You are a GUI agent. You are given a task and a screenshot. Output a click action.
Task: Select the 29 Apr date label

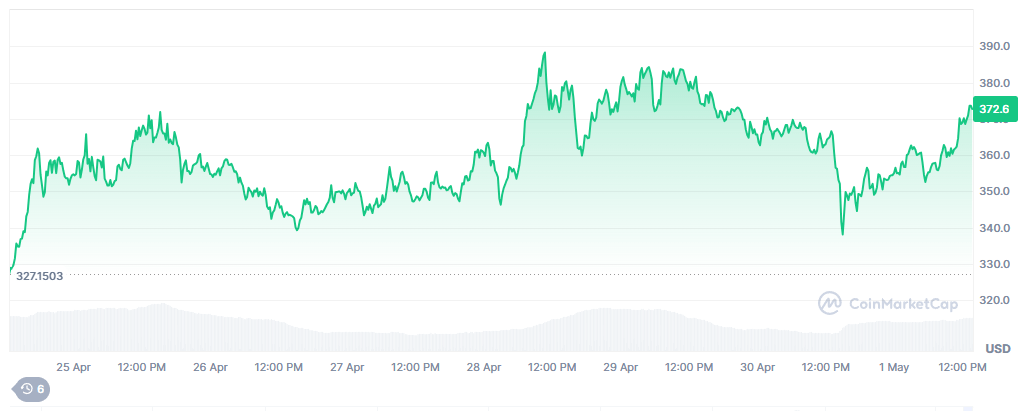(621, 367)
